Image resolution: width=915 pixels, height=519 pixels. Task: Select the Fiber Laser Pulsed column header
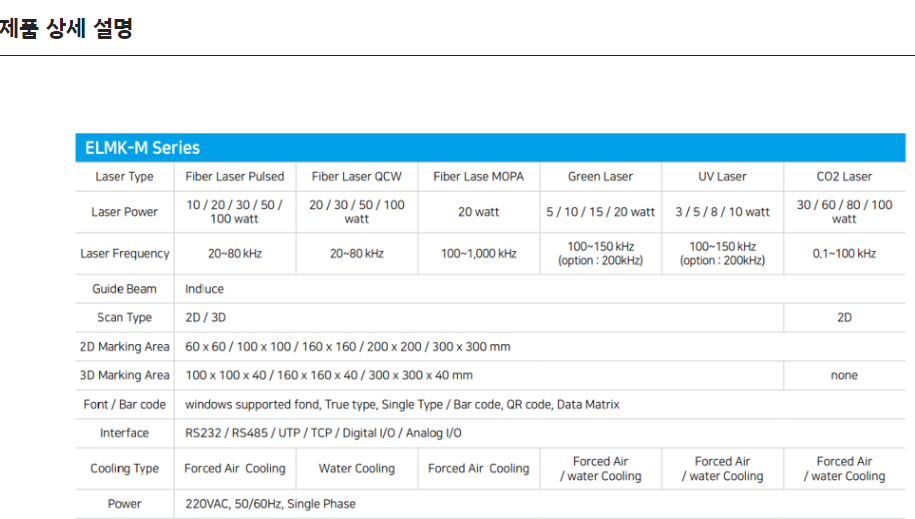click(x=235, y=177)
